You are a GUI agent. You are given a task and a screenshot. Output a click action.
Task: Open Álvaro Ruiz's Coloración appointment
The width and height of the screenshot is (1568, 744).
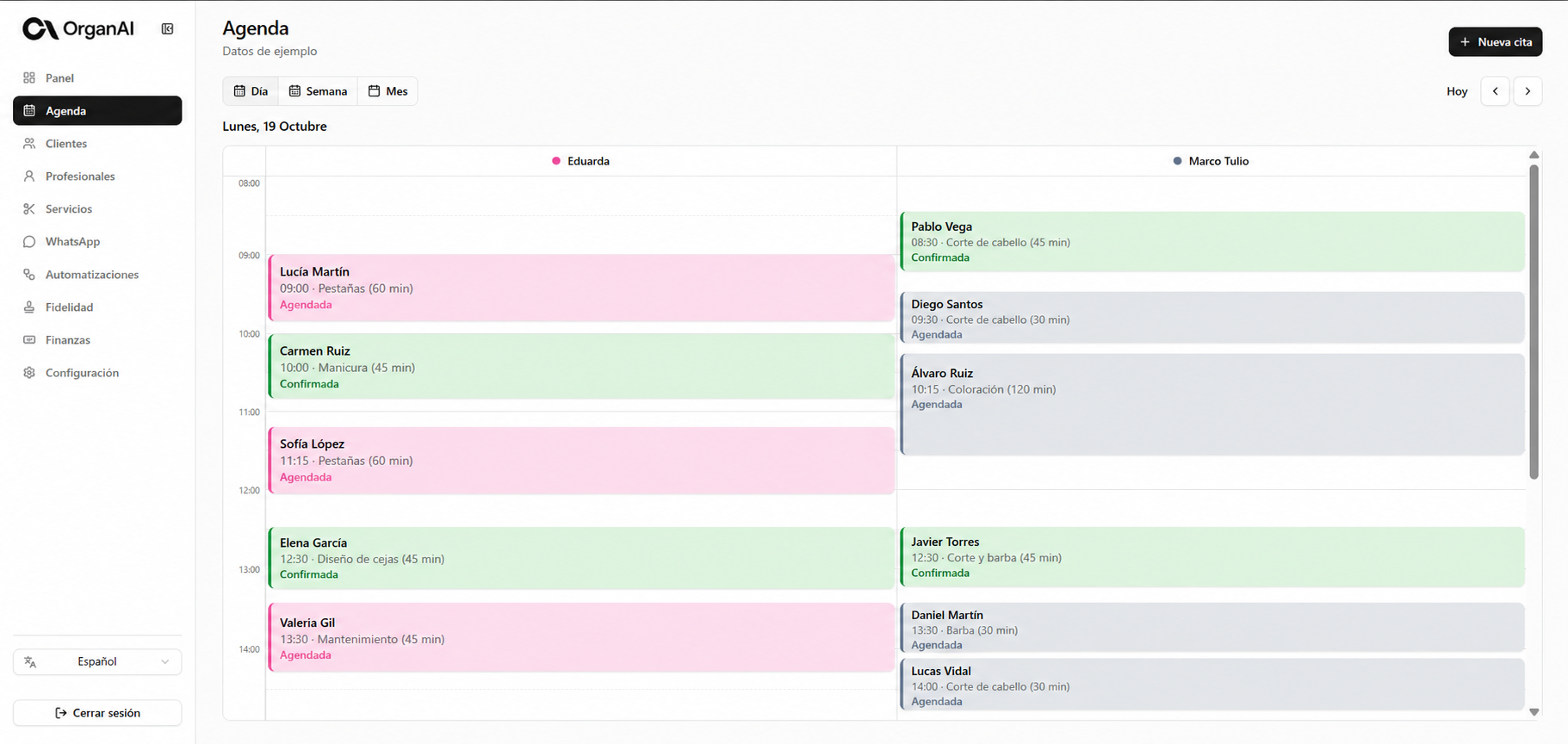point(1212,404)
